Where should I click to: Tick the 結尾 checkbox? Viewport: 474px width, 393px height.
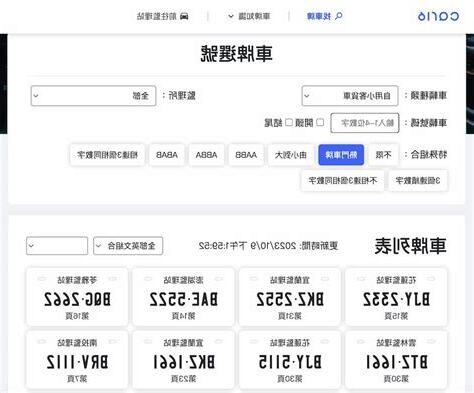(289, 122)
